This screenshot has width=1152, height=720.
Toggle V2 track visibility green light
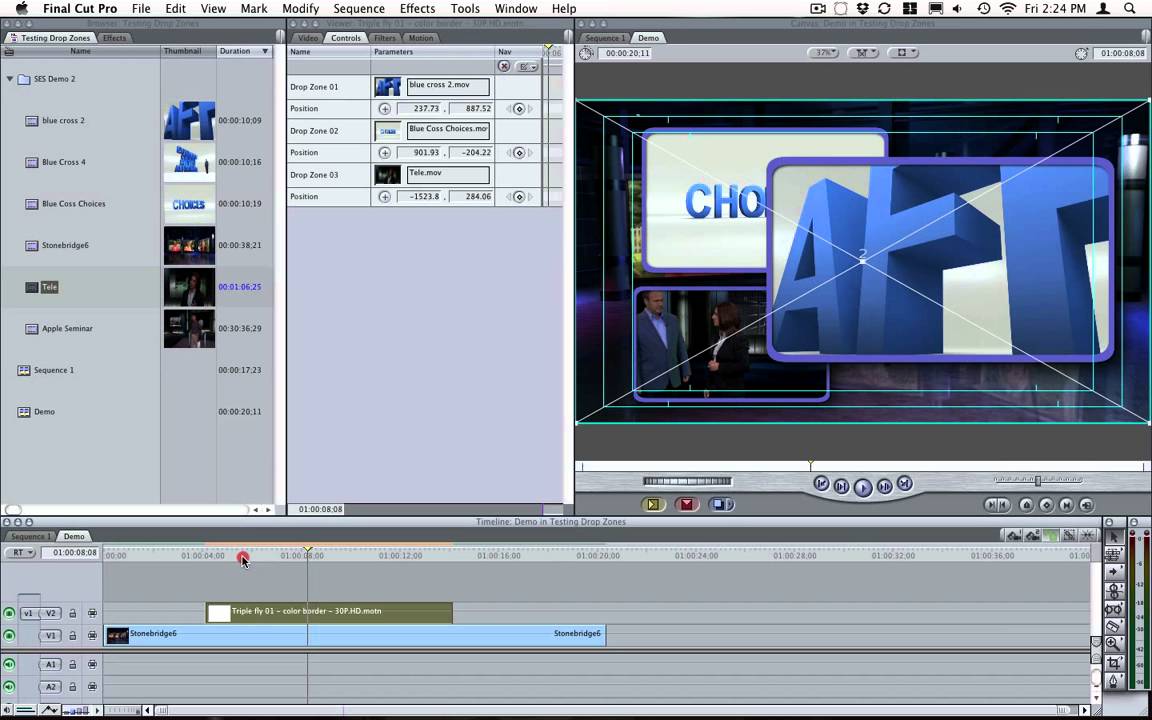(9, 613)
